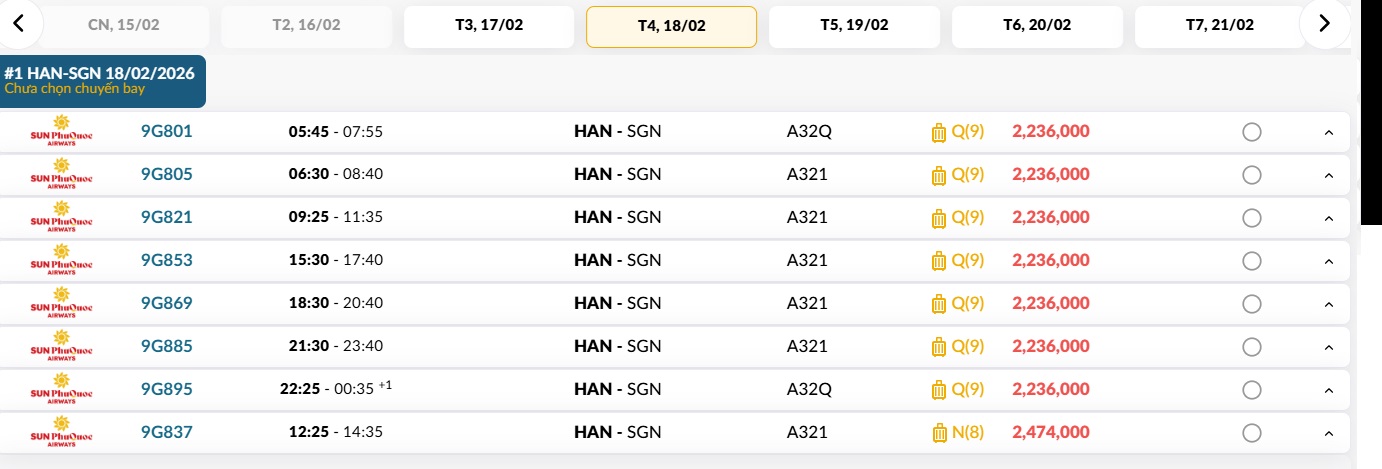Go to previous week of dates
This screenshot has width=1382, height=469.
point(18,24)
